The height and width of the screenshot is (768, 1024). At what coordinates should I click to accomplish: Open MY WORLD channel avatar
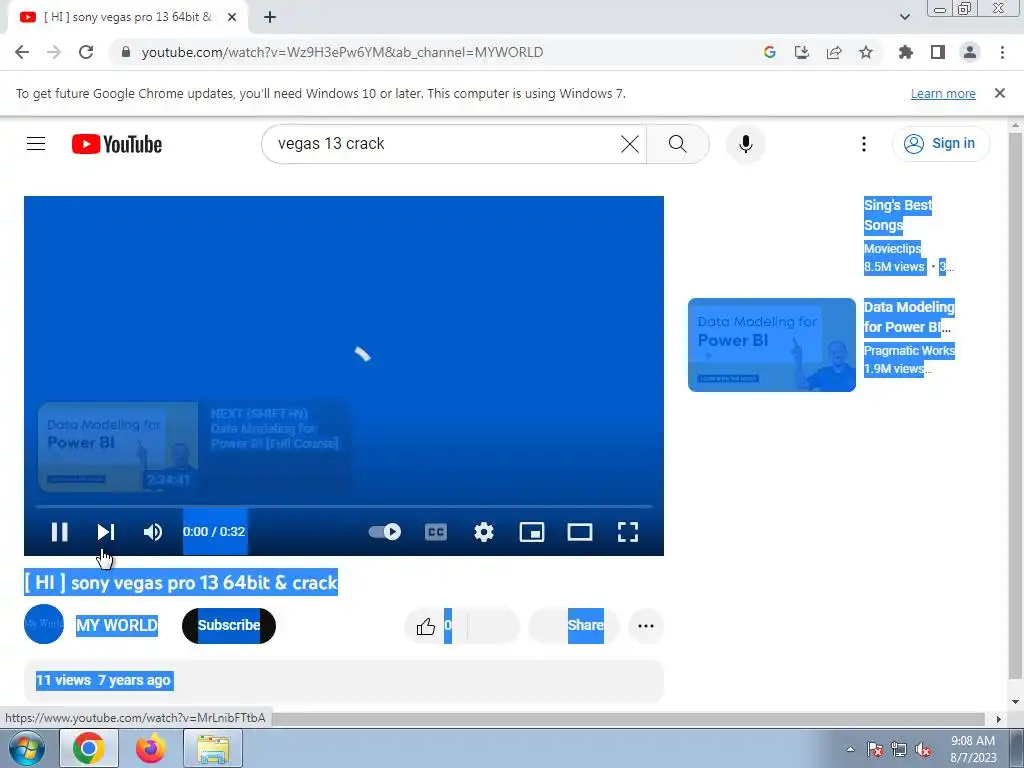pos(44,624)
